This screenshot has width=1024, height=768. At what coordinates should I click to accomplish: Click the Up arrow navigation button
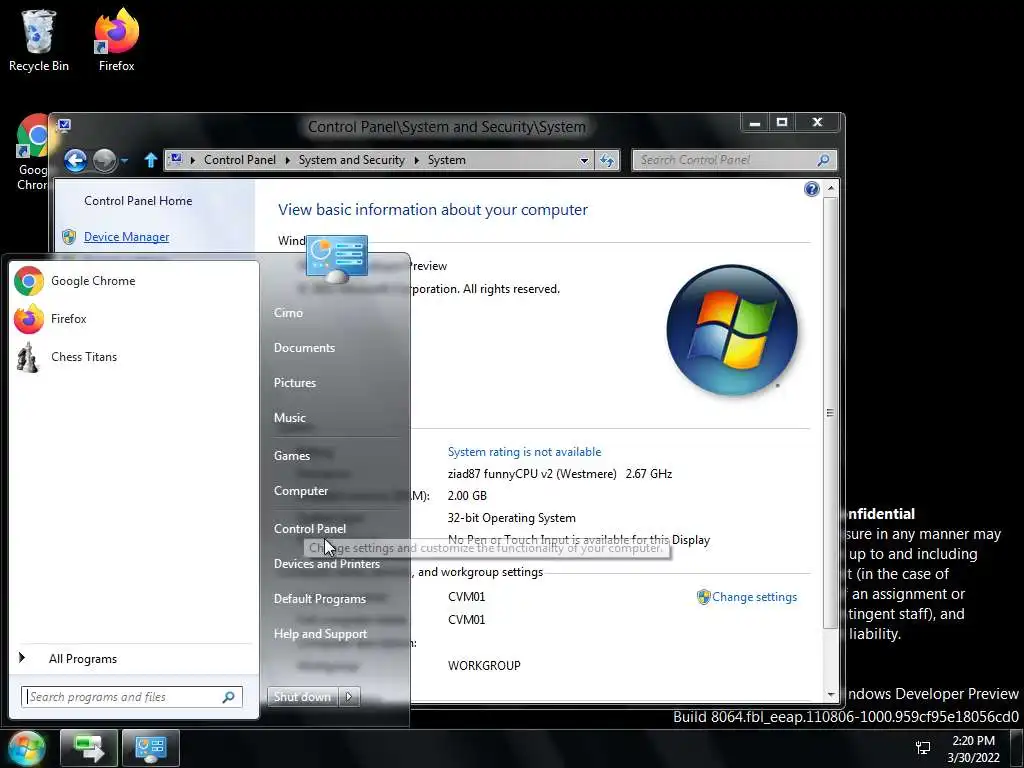[151, 160]
